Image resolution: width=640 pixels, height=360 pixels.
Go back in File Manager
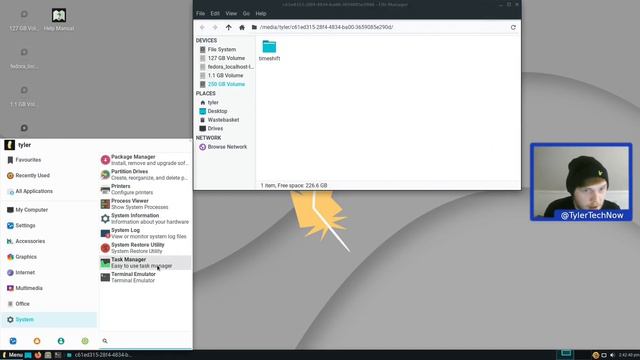[x=202, y=27]
